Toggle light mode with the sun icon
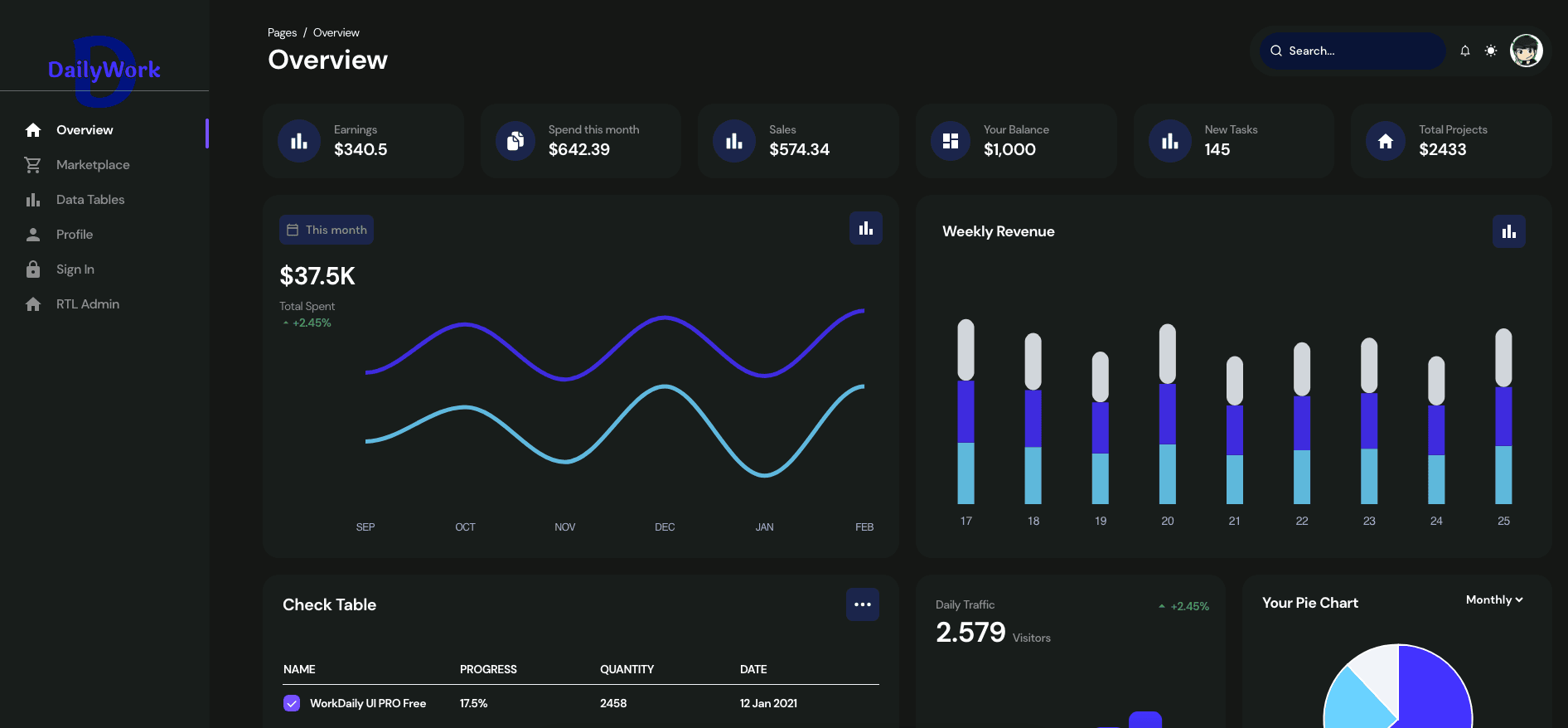 (x=1491, y=51)
